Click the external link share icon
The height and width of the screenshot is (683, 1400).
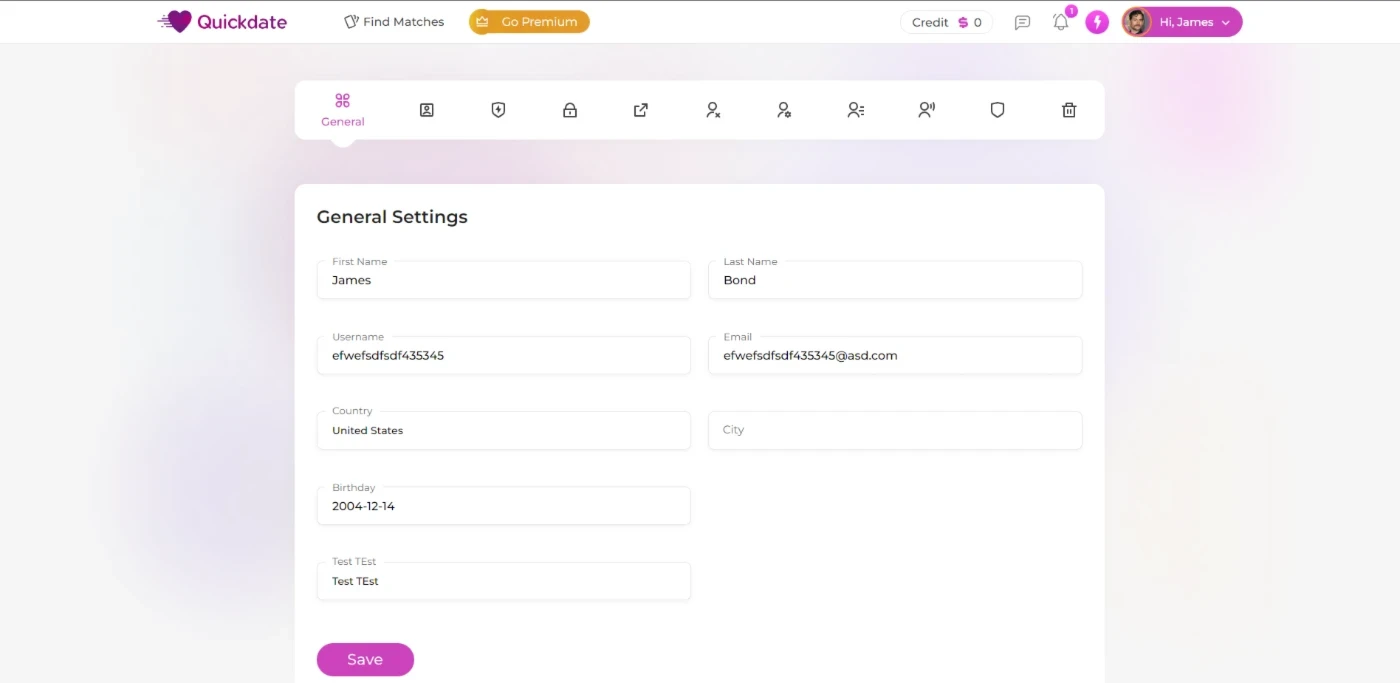[641, 110]
